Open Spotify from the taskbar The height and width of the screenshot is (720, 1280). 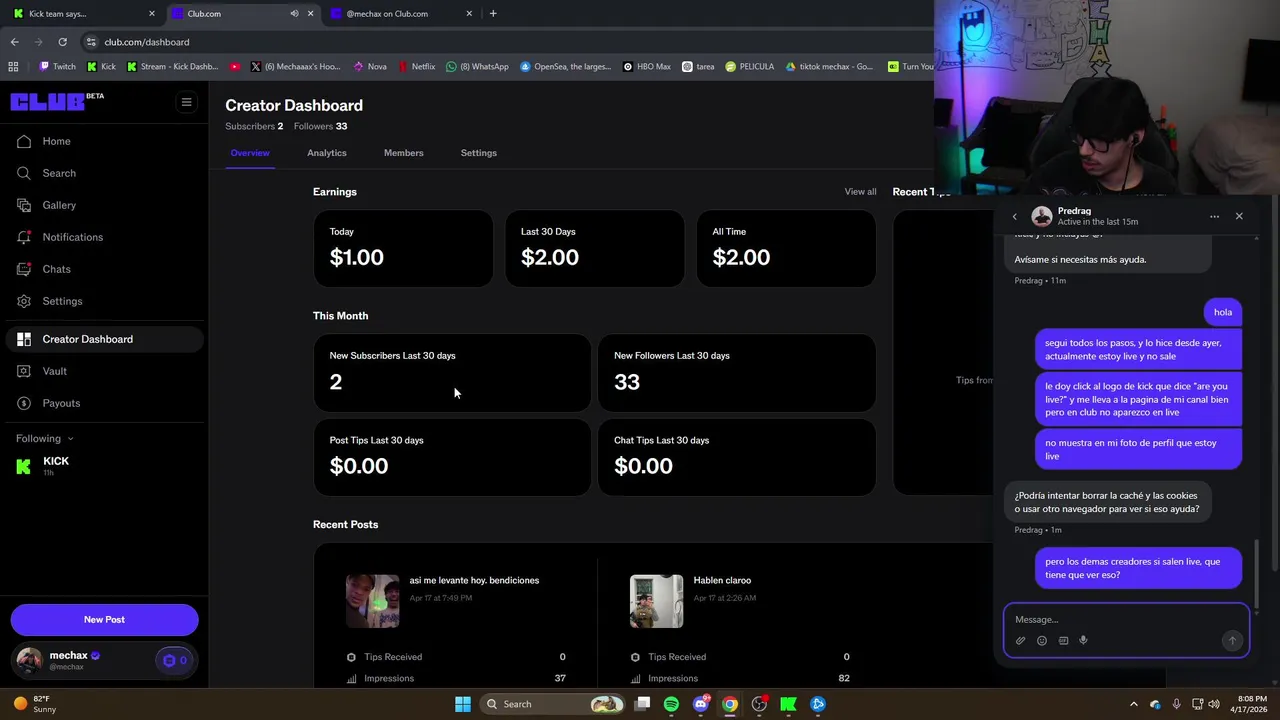(671, 704)
